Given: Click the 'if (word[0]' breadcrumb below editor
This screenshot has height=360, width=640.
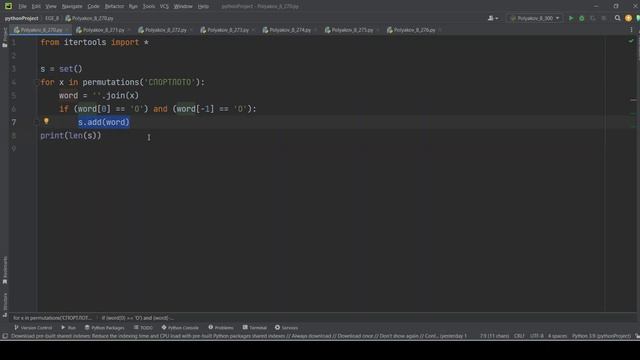Looking at the screenshot, I should pyautogui.click(x=138, y=318).
